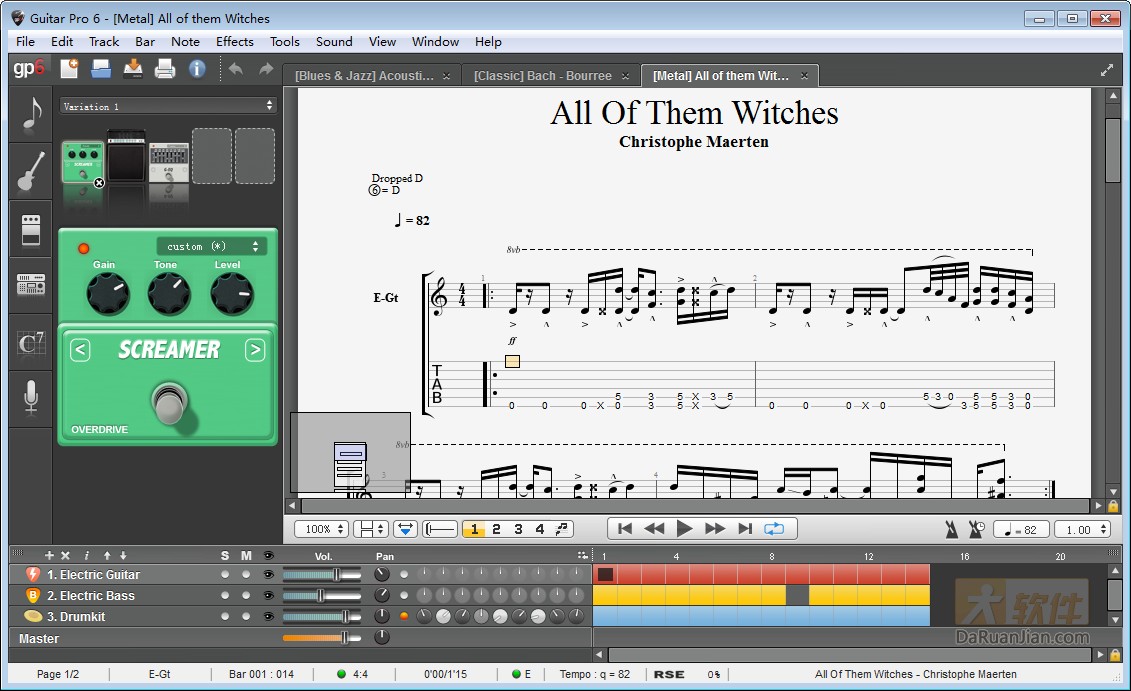Adjust the Master volume slider
This screenshot has height=691, width=1131.
pyautogui.click(x=321, y=638)
